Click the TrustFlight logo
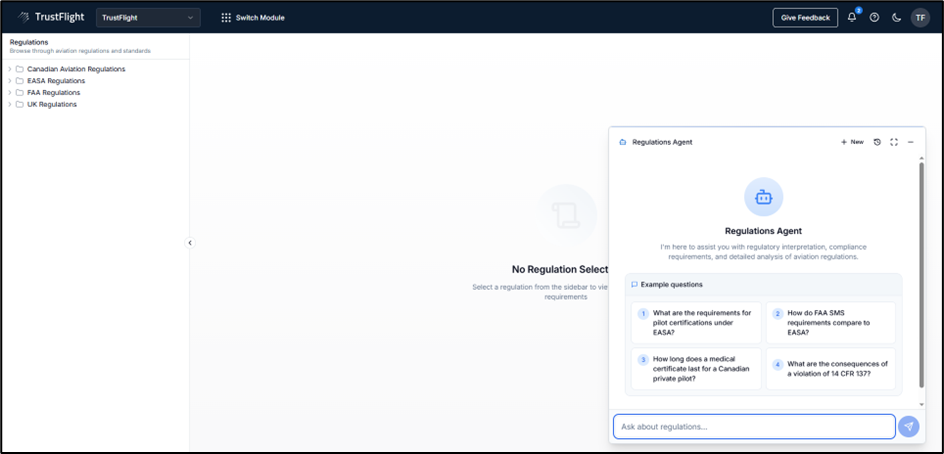 point(51,17)
